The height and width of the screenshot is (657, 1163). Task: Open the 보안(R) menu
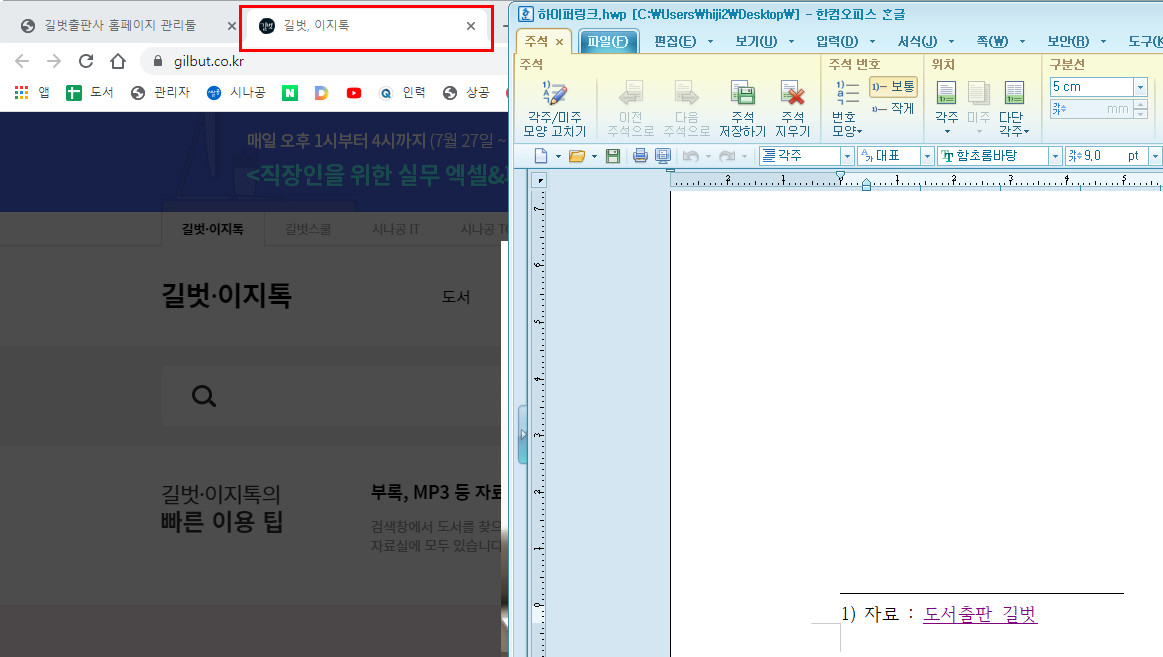(x=1068, y=42)
